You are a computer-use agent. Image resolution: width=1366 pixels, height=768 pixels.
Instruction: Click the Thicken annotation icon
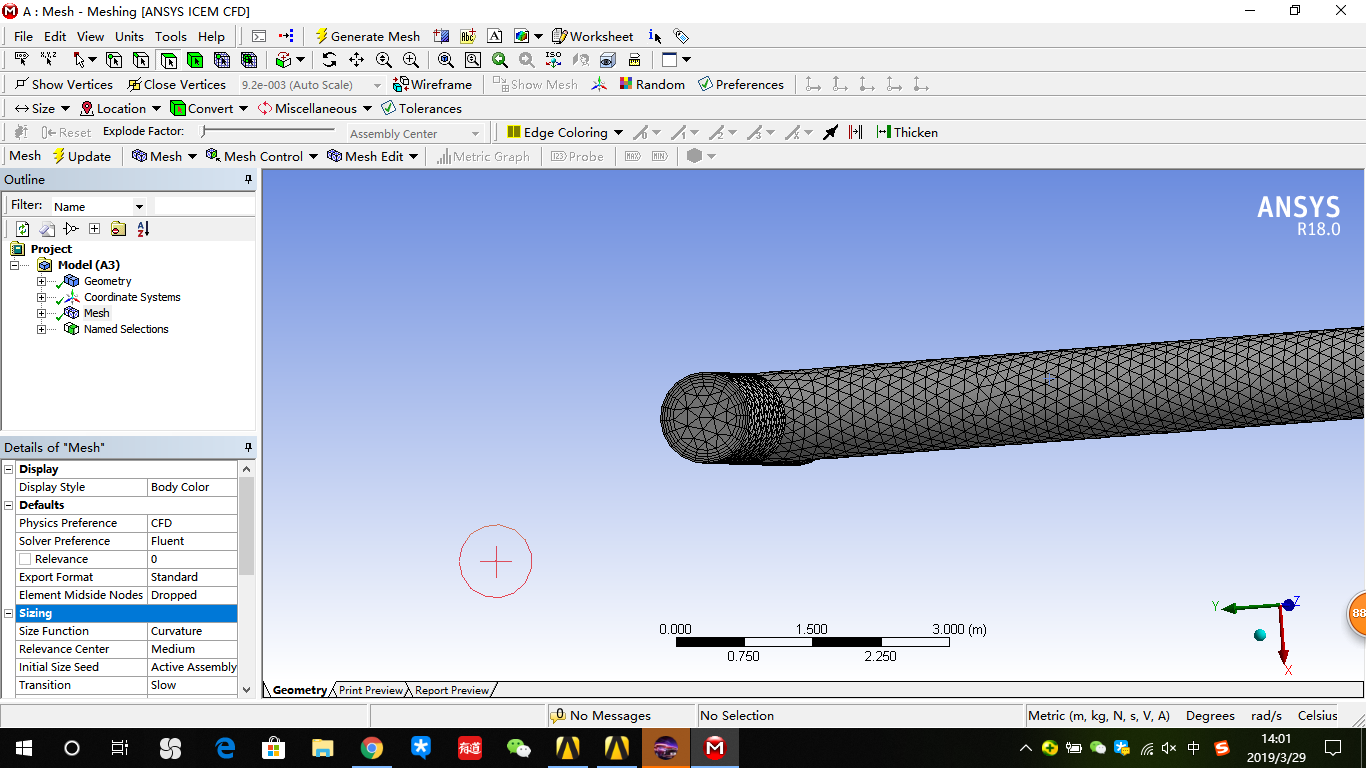[x=907, y=132]
